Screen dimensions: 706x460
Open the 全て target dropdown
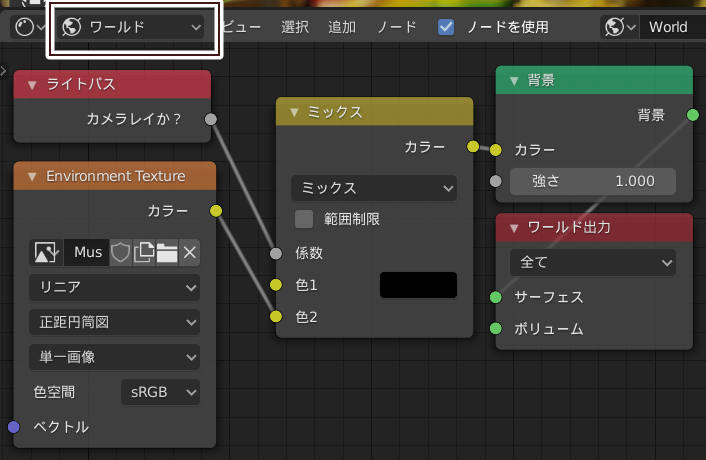click(593, 262)
